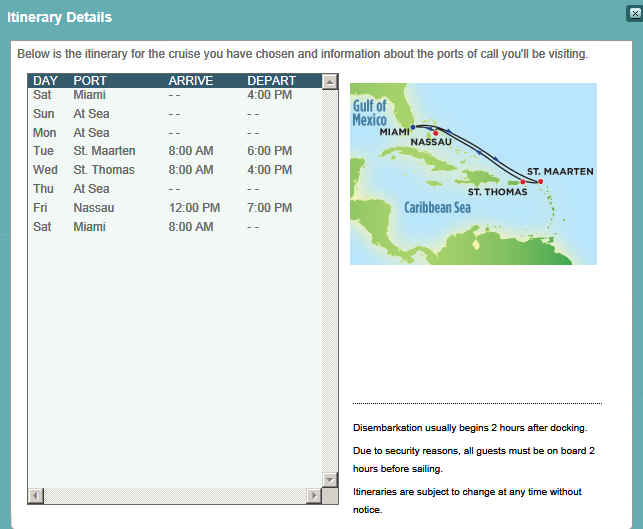Click the NASSAU label on map
The width and height of the screenshot is (643, 529).
[431, 142]
